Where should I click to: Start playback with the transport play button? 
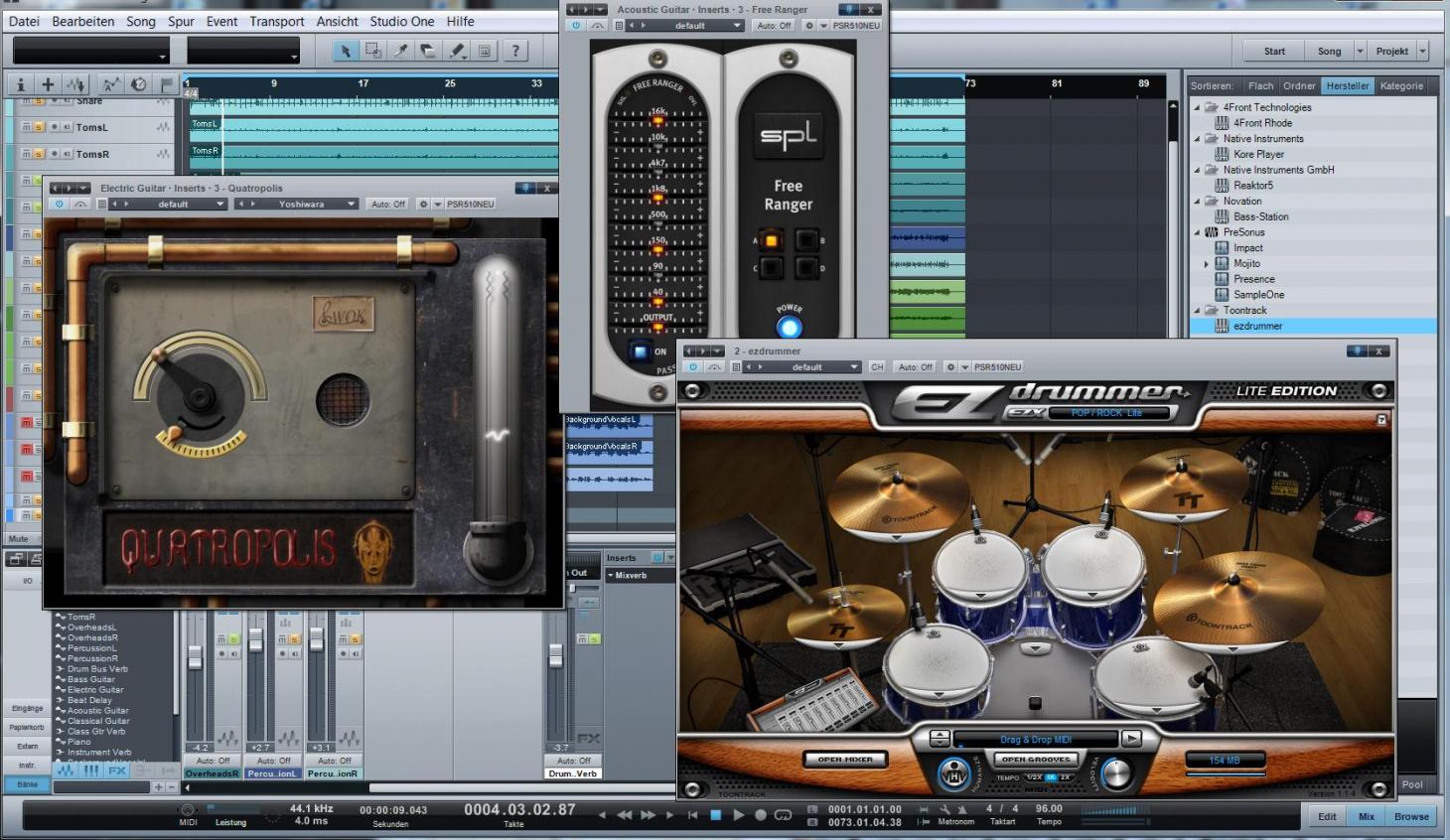(738, 814)
